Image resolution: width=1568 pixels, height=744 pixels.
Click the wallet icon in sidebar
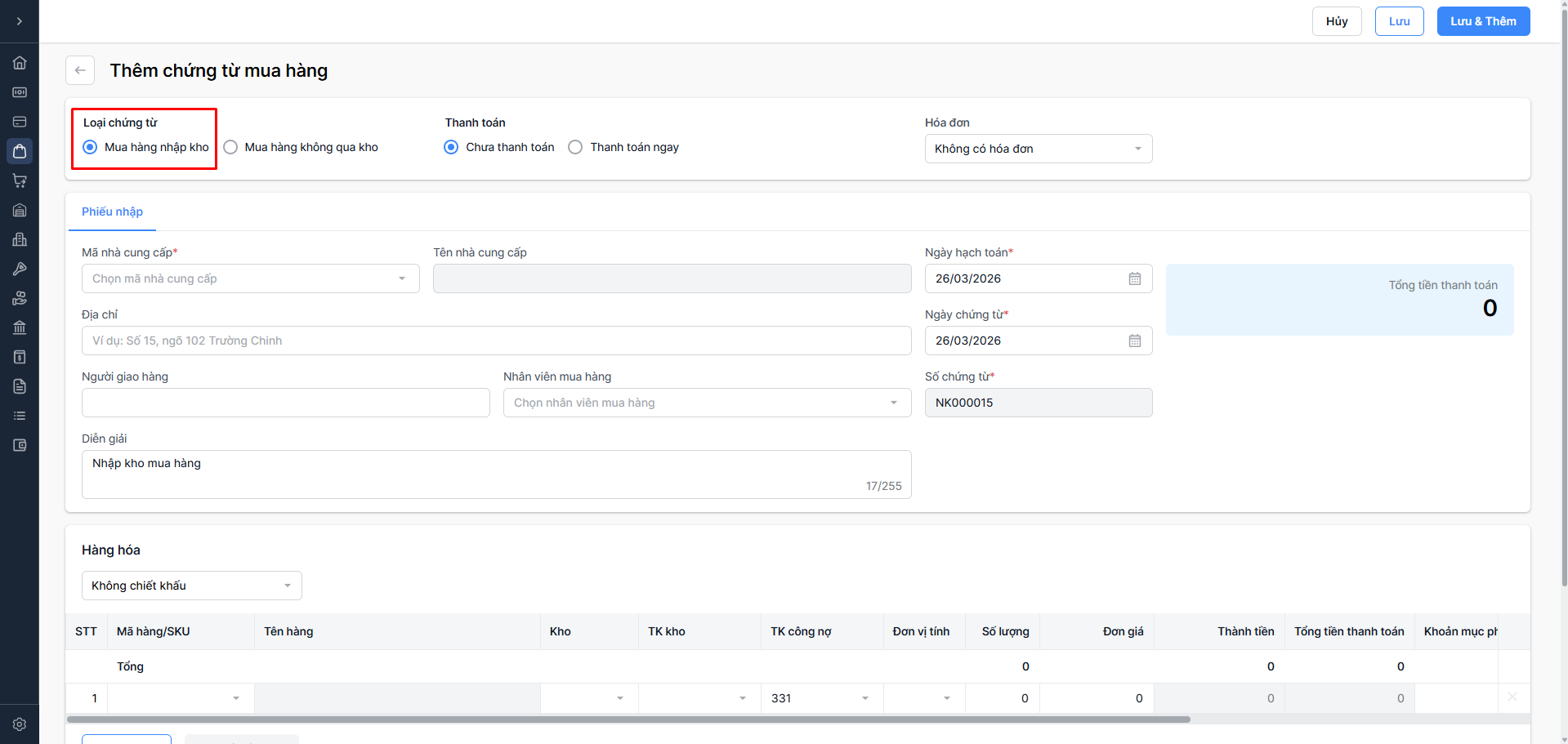(x=20, y=445)
